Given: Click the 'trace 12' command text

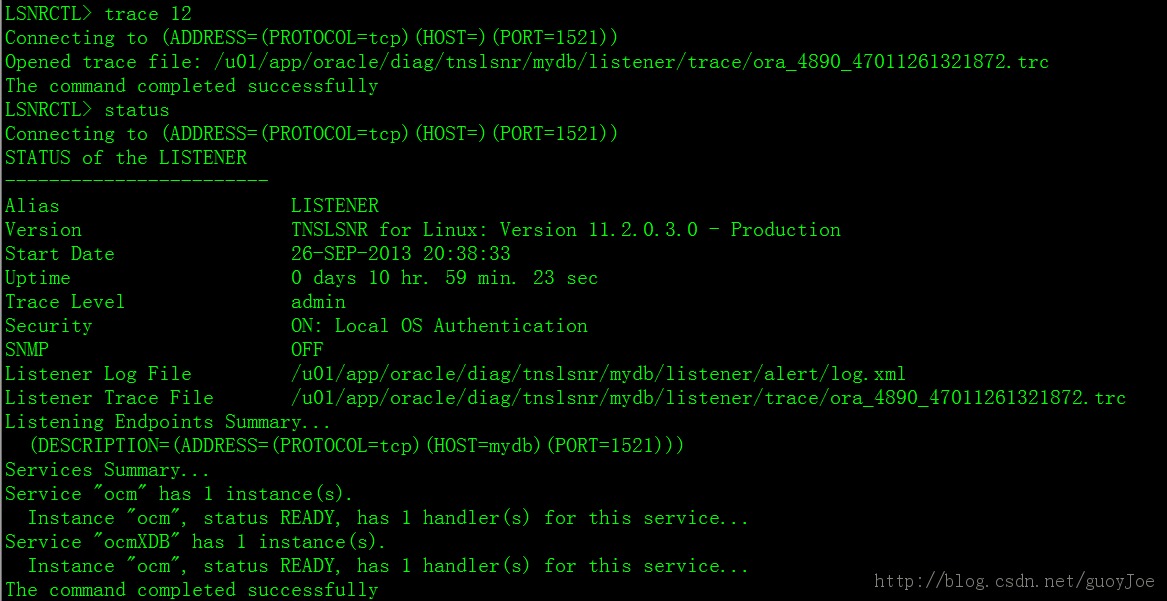Looking at the screenshot, I should tap(148, 13).
